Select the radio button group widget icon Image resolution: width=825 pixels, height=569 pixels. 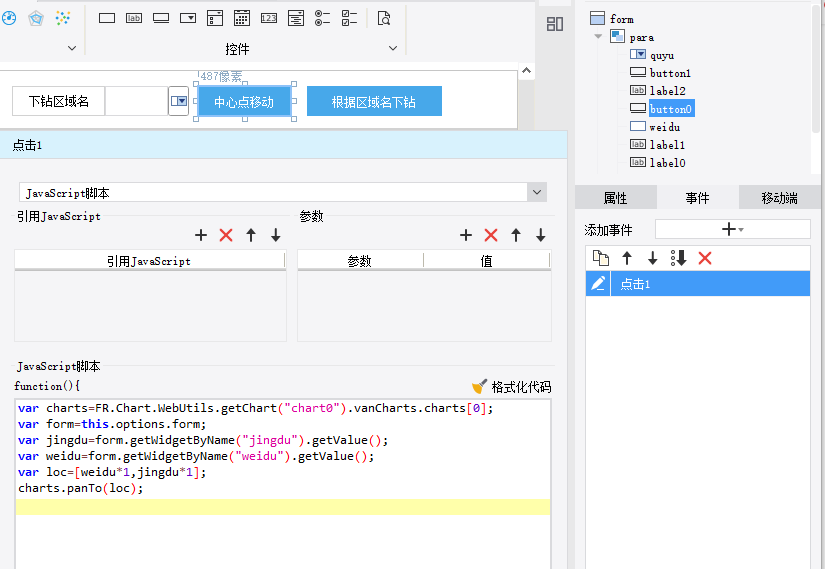point(323,18)
